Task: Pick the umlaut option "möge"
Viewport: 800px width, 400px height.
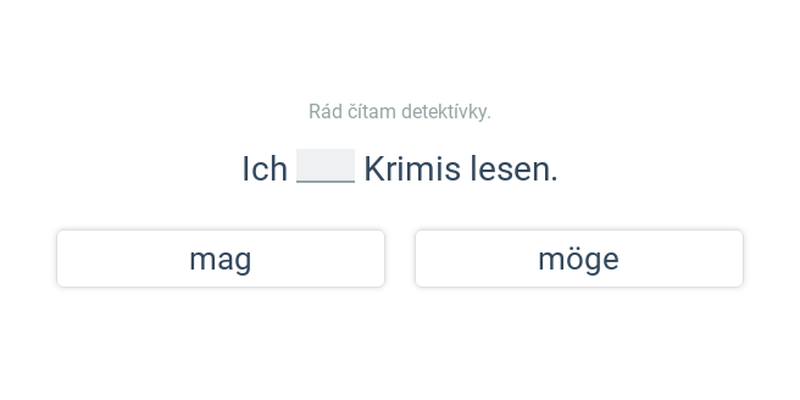Action: [x=579, y=259]
